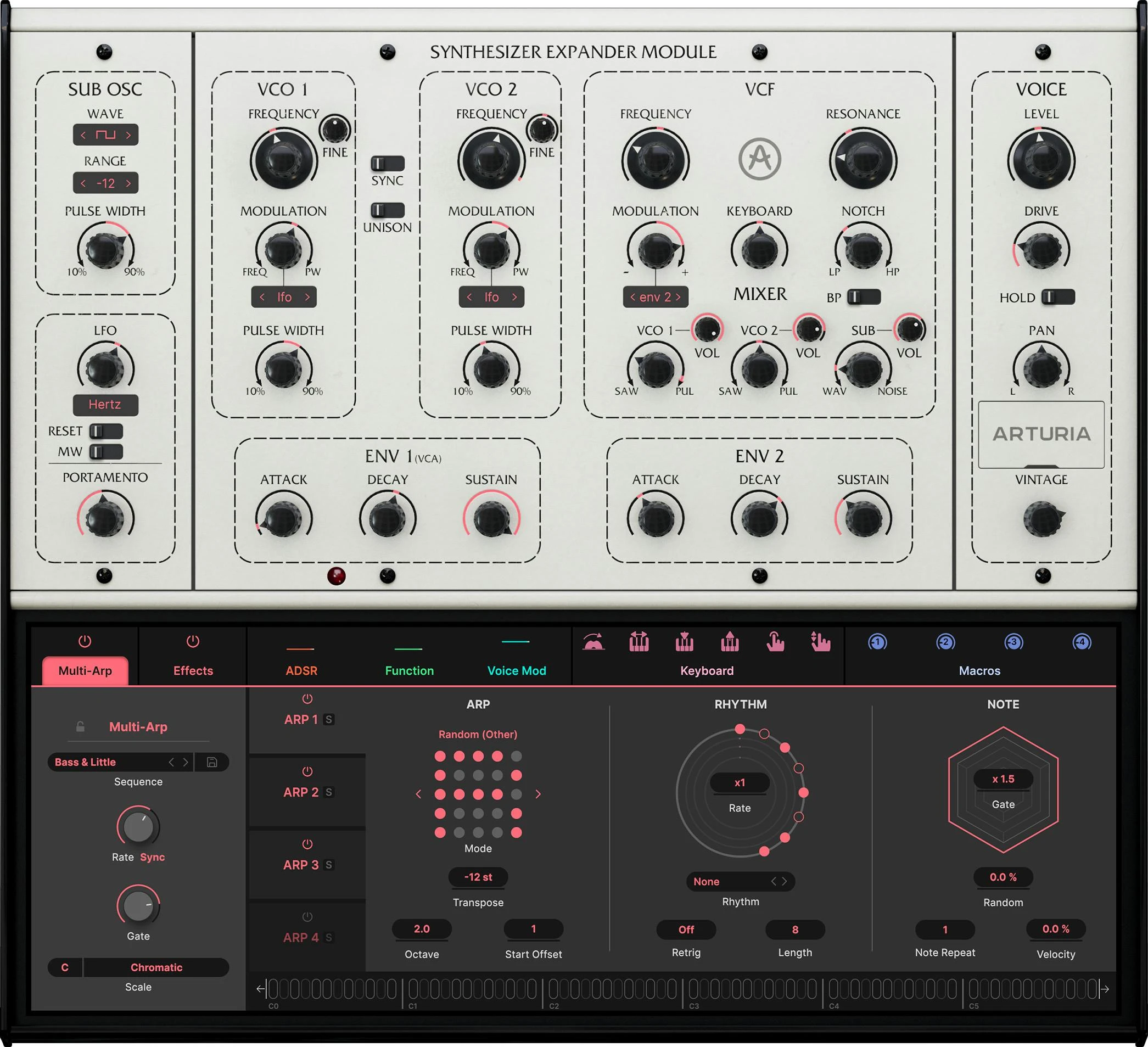Solo ARP 1 with S button
Screen dimensions: 1148x1047
pos(328,720)
